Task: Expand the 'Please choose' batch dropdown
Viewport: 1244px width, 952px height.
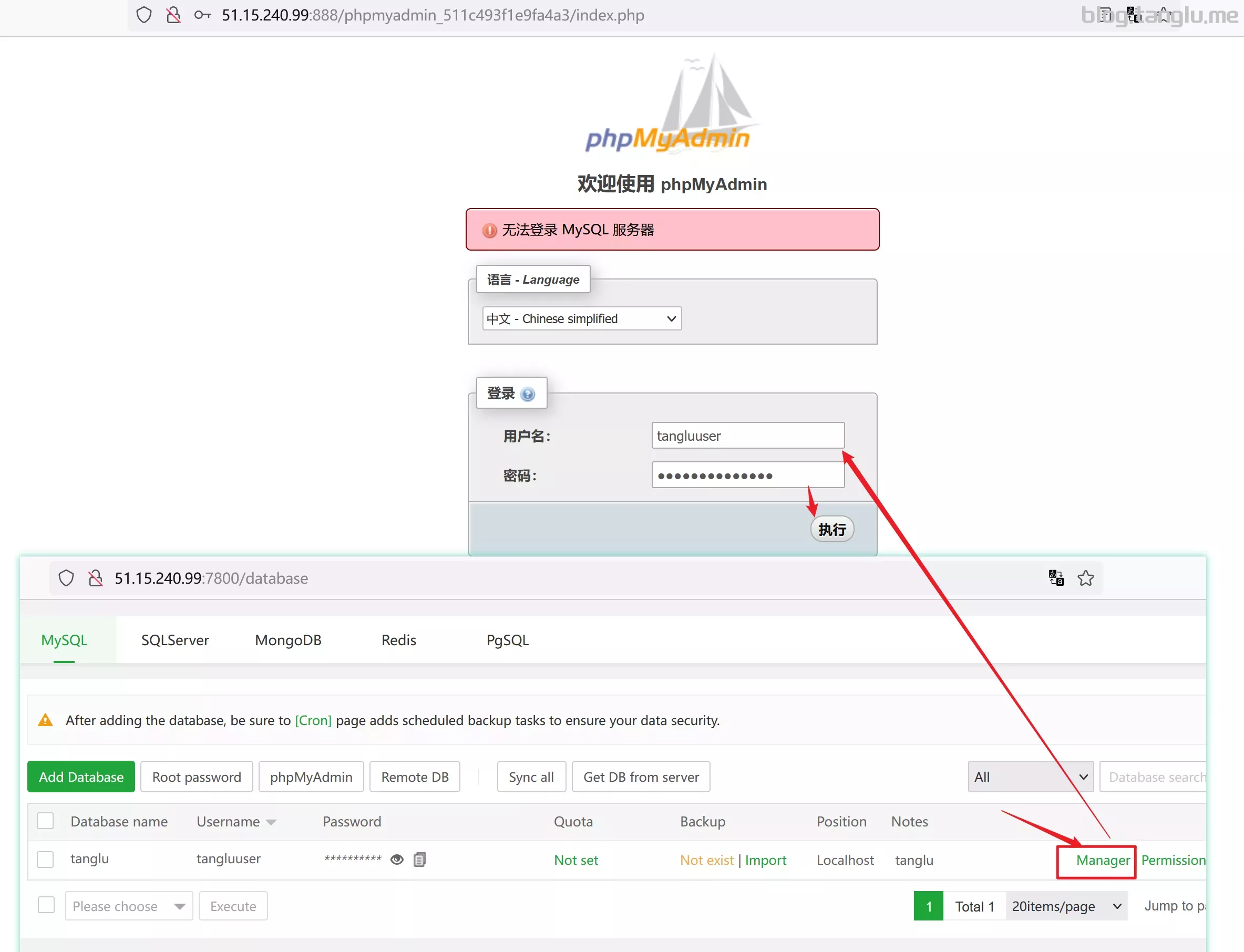Action: point(129,906)
